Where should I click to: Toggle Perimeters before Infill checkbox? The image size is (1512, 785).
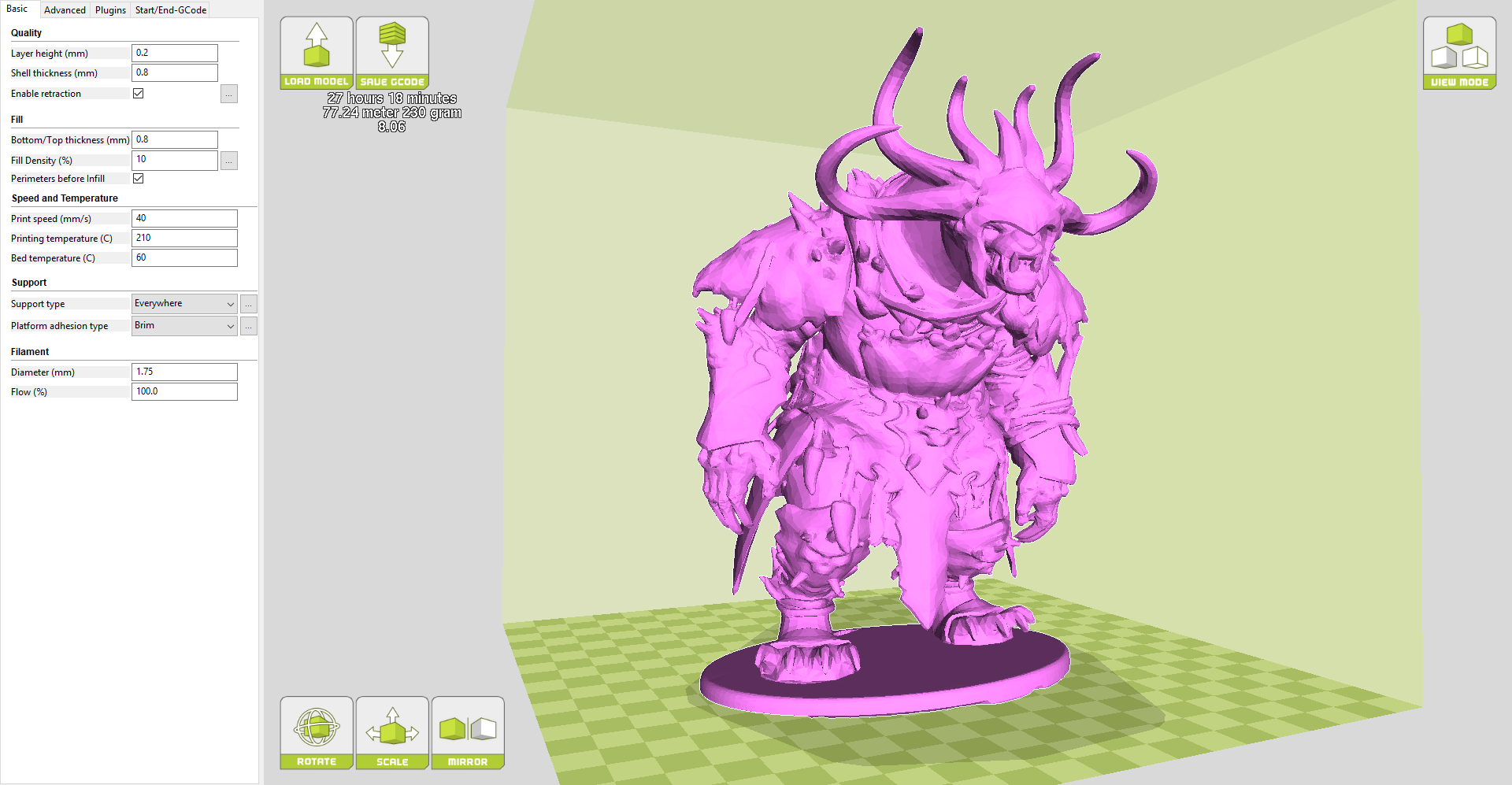[x=139, y=179]
